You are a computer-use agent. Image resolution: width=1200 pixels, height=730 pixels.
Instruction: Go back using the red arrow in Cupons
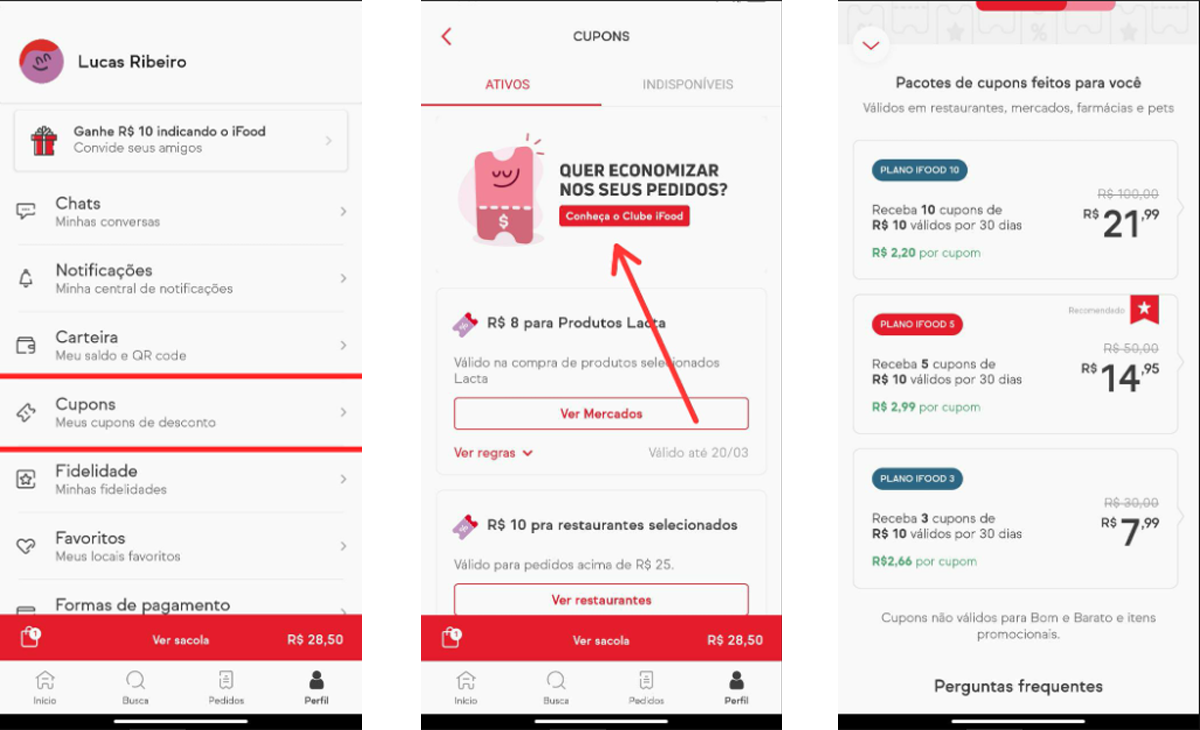point(446,36)
